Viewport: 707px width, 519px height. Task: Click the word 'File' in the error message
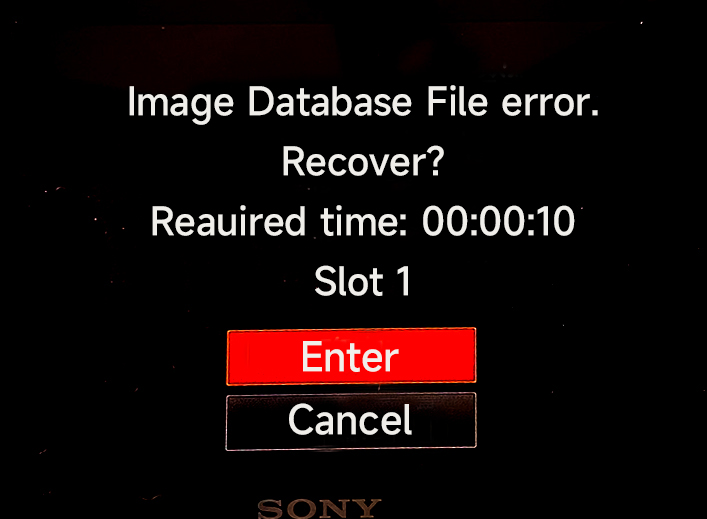coord(457,101)
